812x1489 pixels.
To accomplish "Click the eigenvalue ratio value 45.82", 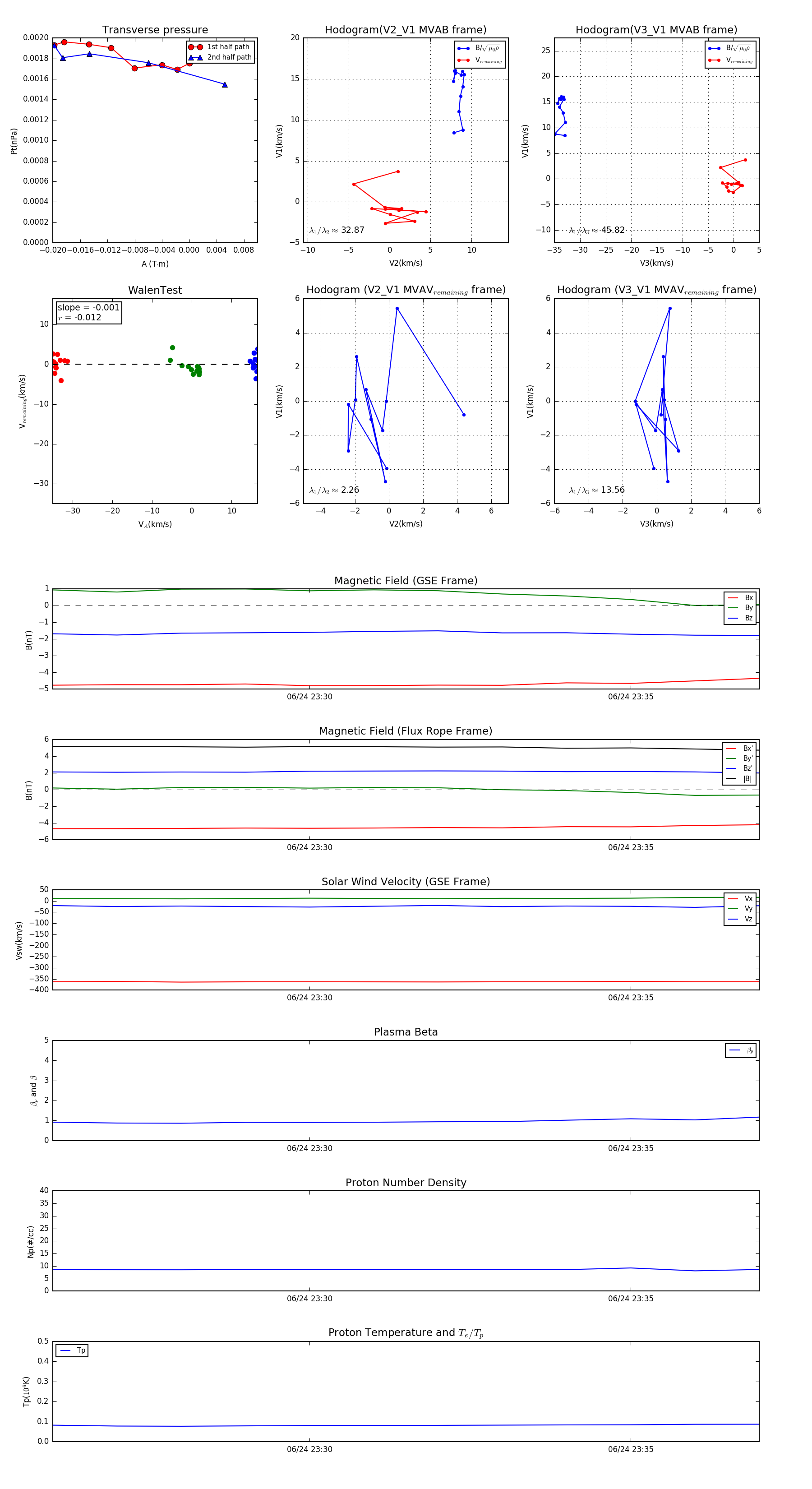I will click(613, 230).
